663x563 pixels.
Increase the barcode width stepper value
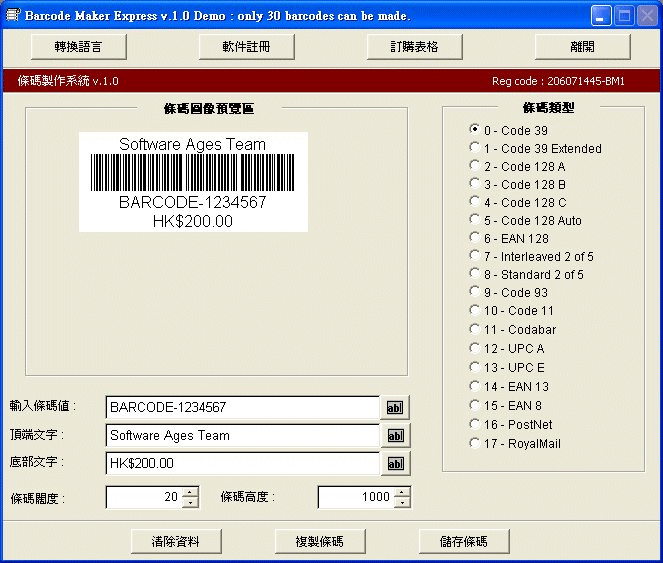point(190,491)
